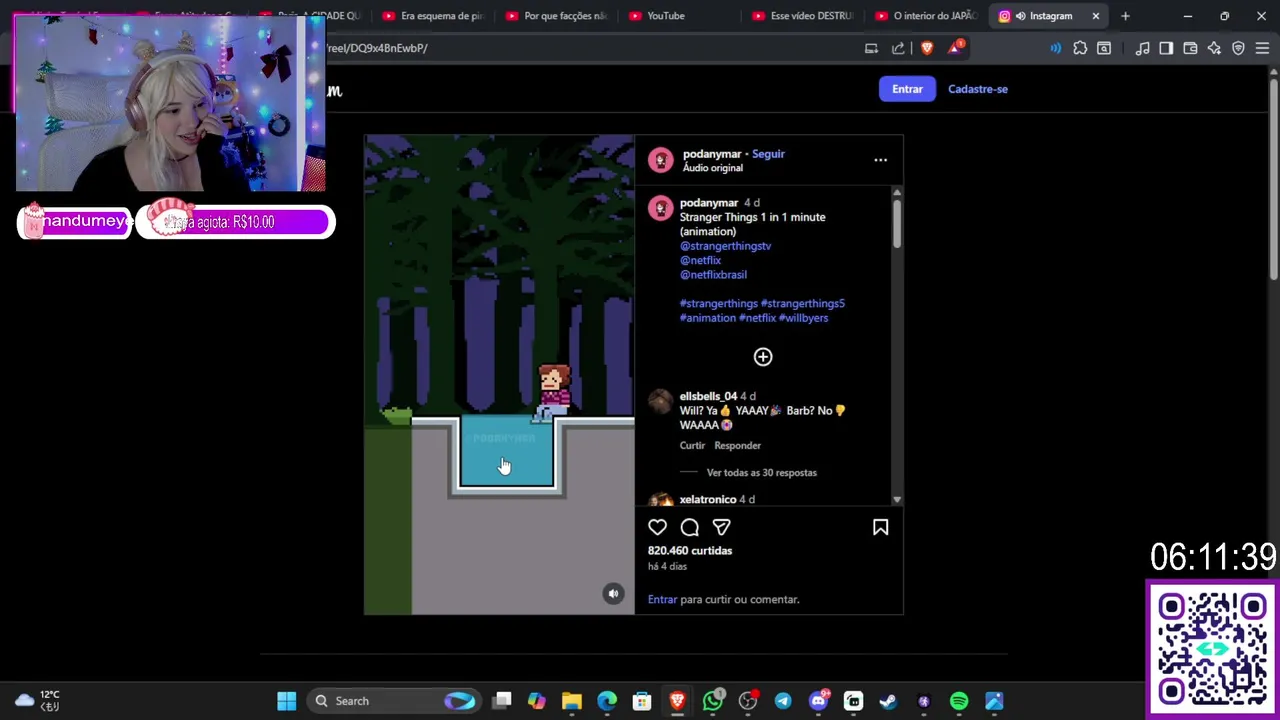Open the extensions puzzle icon

point(1080,48)
